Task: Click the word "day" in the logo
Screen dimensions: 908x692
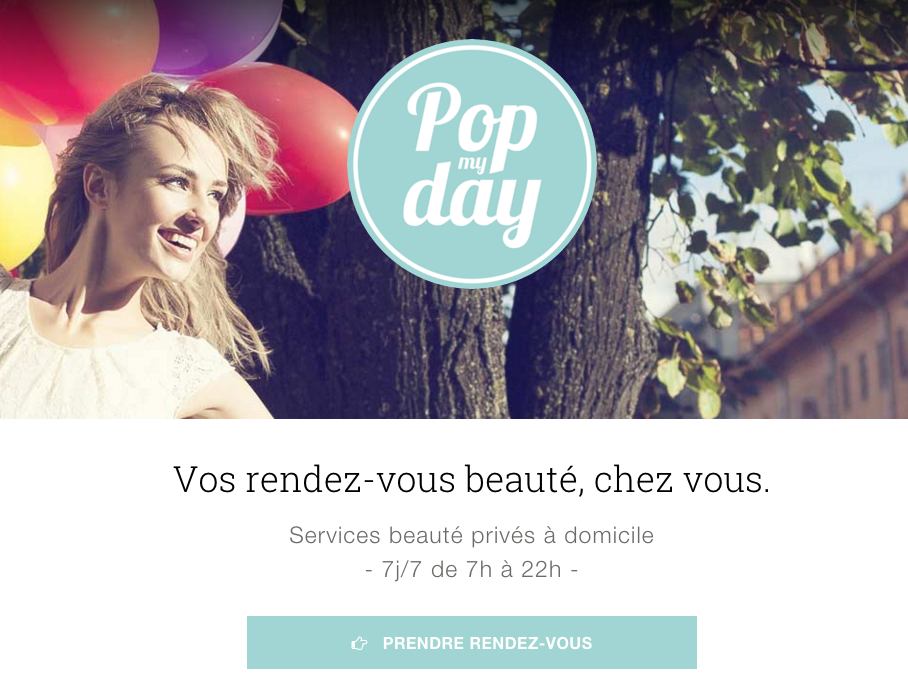Action: pyautogui.click(x=472, y=203)
